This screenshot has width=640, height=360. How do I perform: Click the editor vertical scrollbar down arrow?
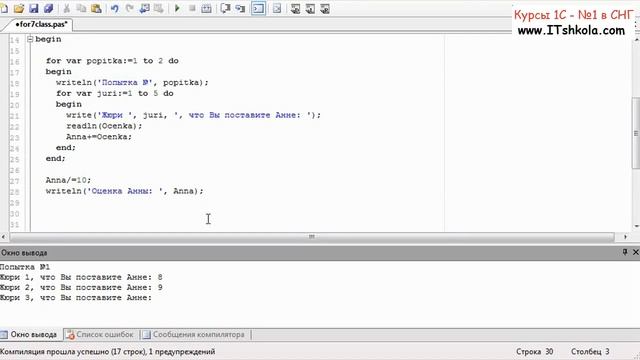[636, 226]
